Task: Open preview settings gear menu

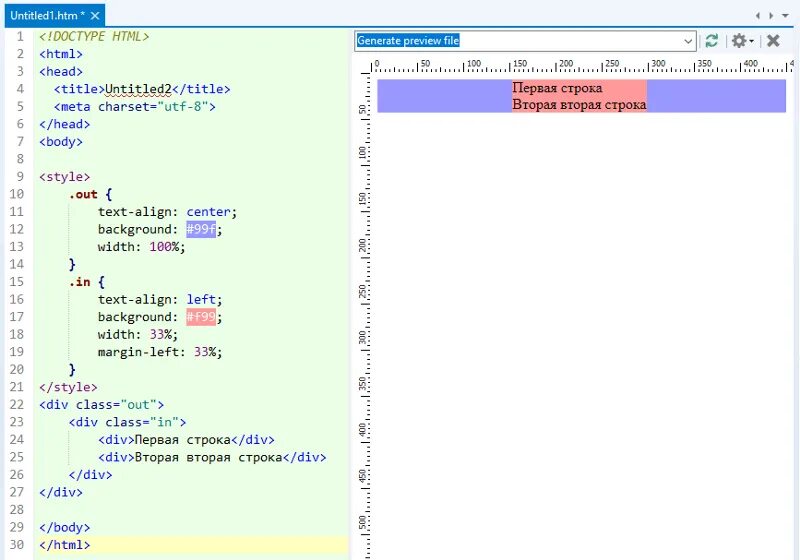Action: (742, 40)
